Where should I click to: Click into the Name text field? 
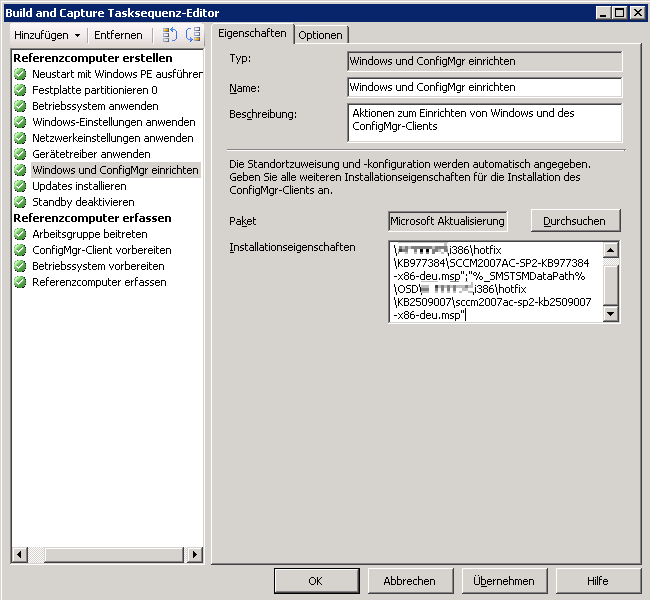pyautogui.click(x=484, y=88)
